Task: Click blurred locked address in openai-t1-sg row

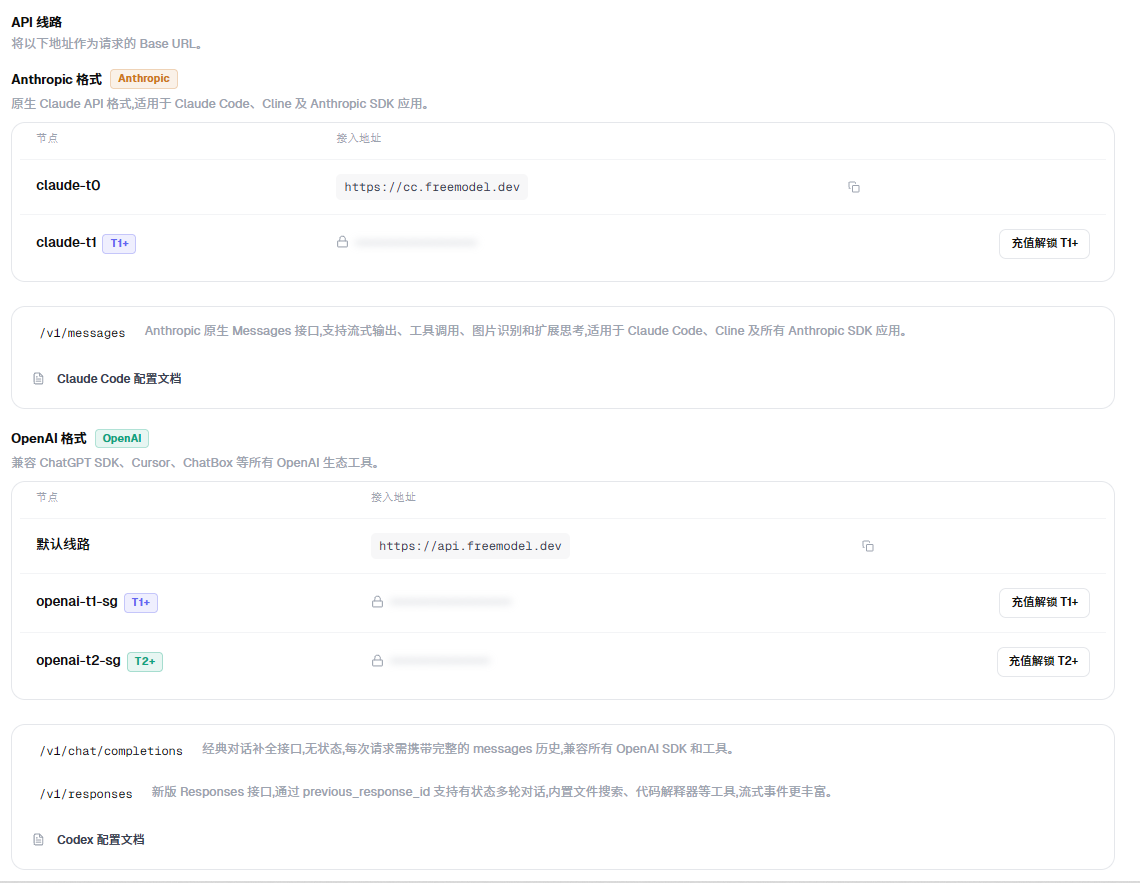Action: [x=451, y=602]
